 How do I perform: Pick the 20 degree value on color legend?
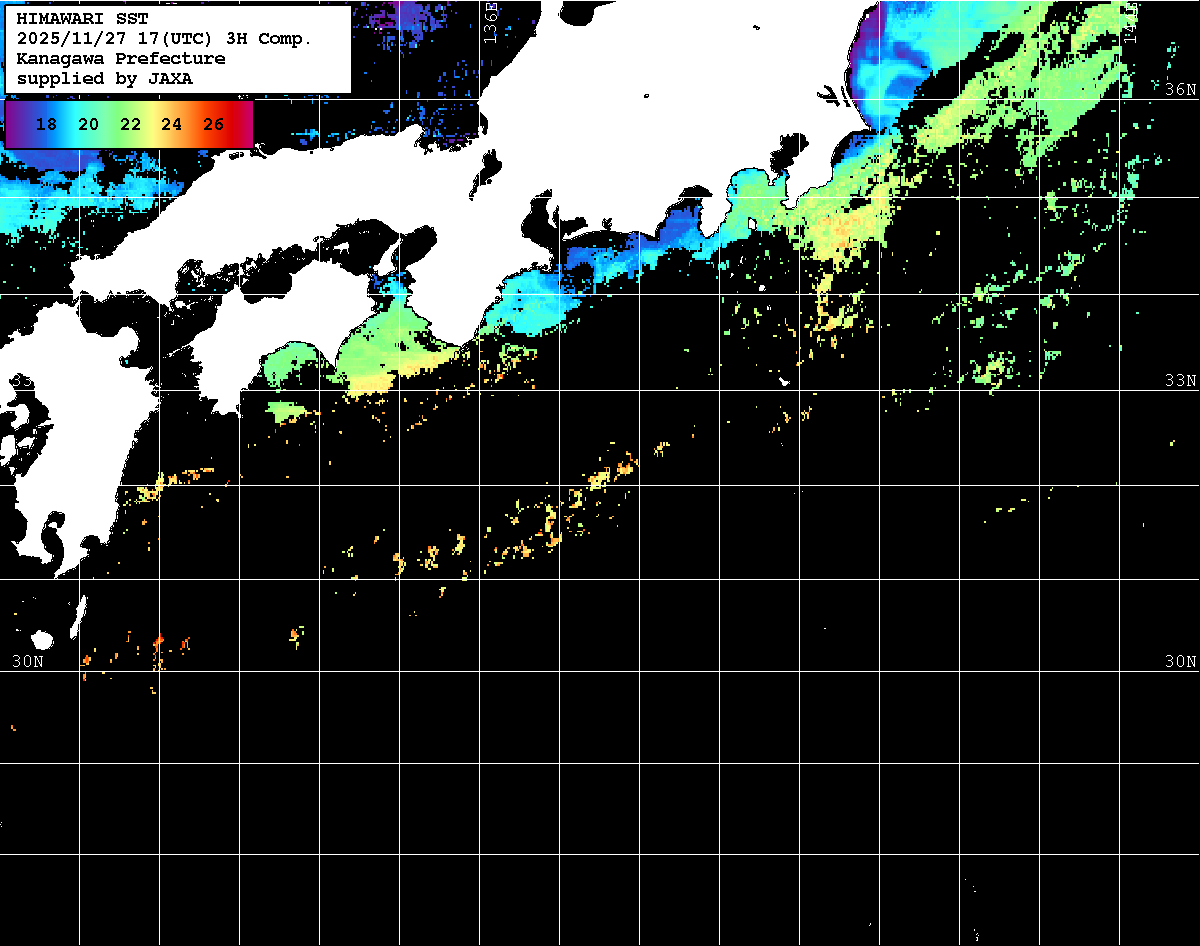(88, 125)
